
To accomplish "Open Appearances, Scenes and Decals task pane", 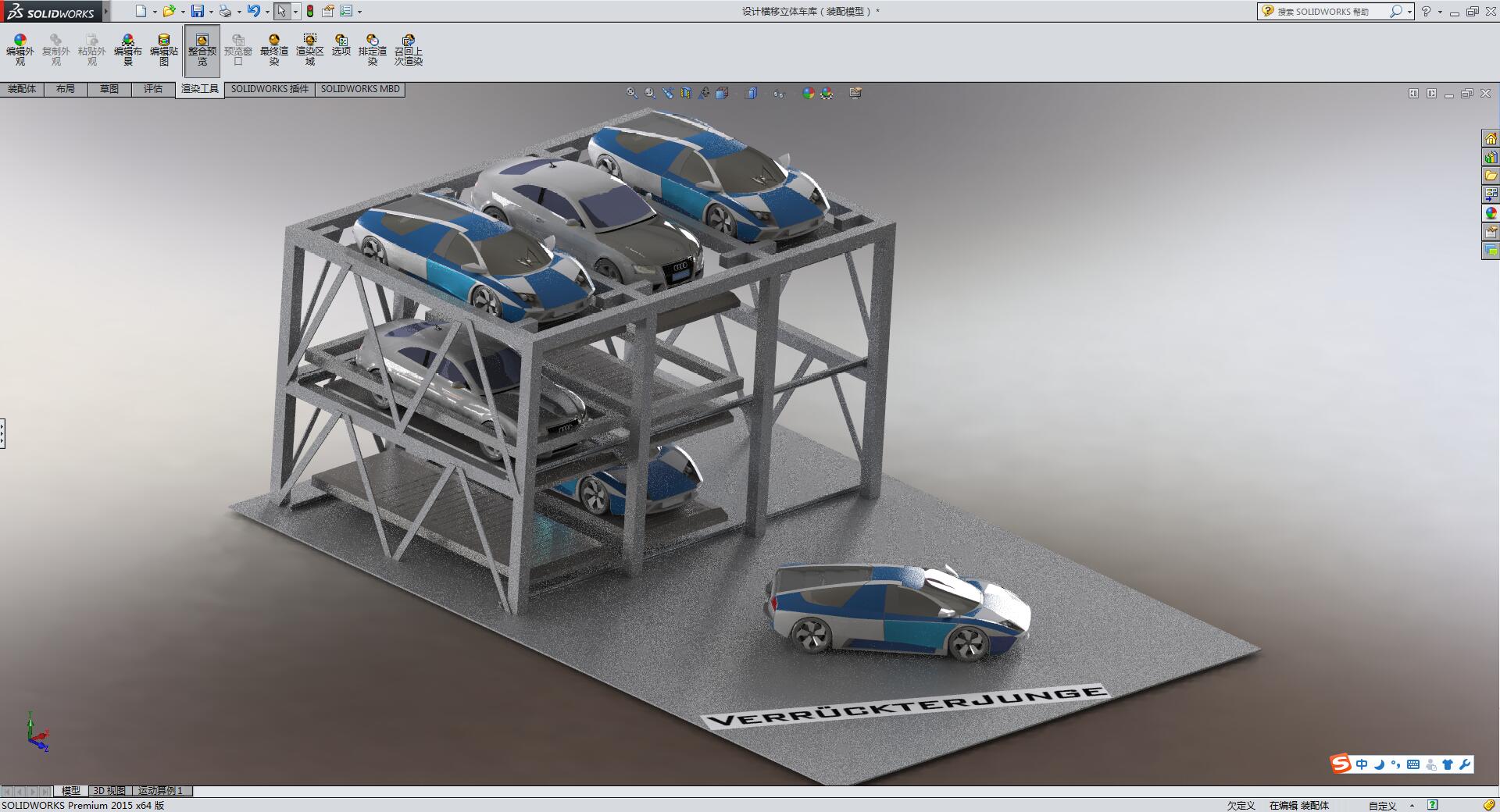I will click(1491, 213).
